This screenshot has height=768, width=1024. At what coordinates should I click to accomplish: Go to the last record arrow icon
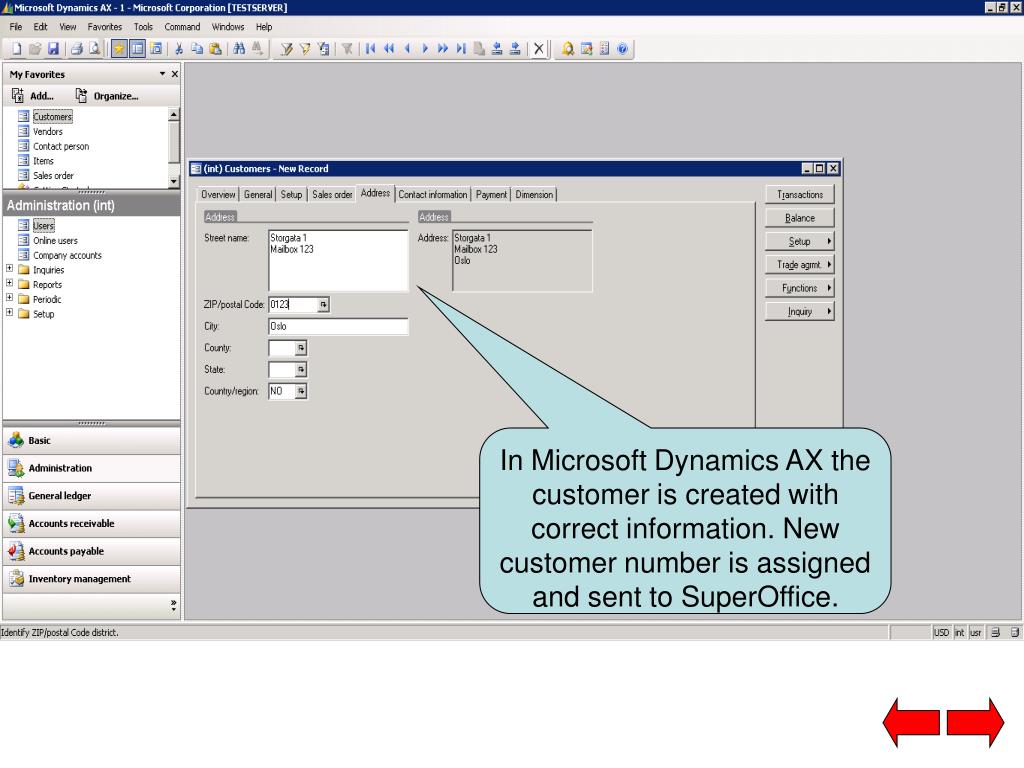[x=461, y=49]
